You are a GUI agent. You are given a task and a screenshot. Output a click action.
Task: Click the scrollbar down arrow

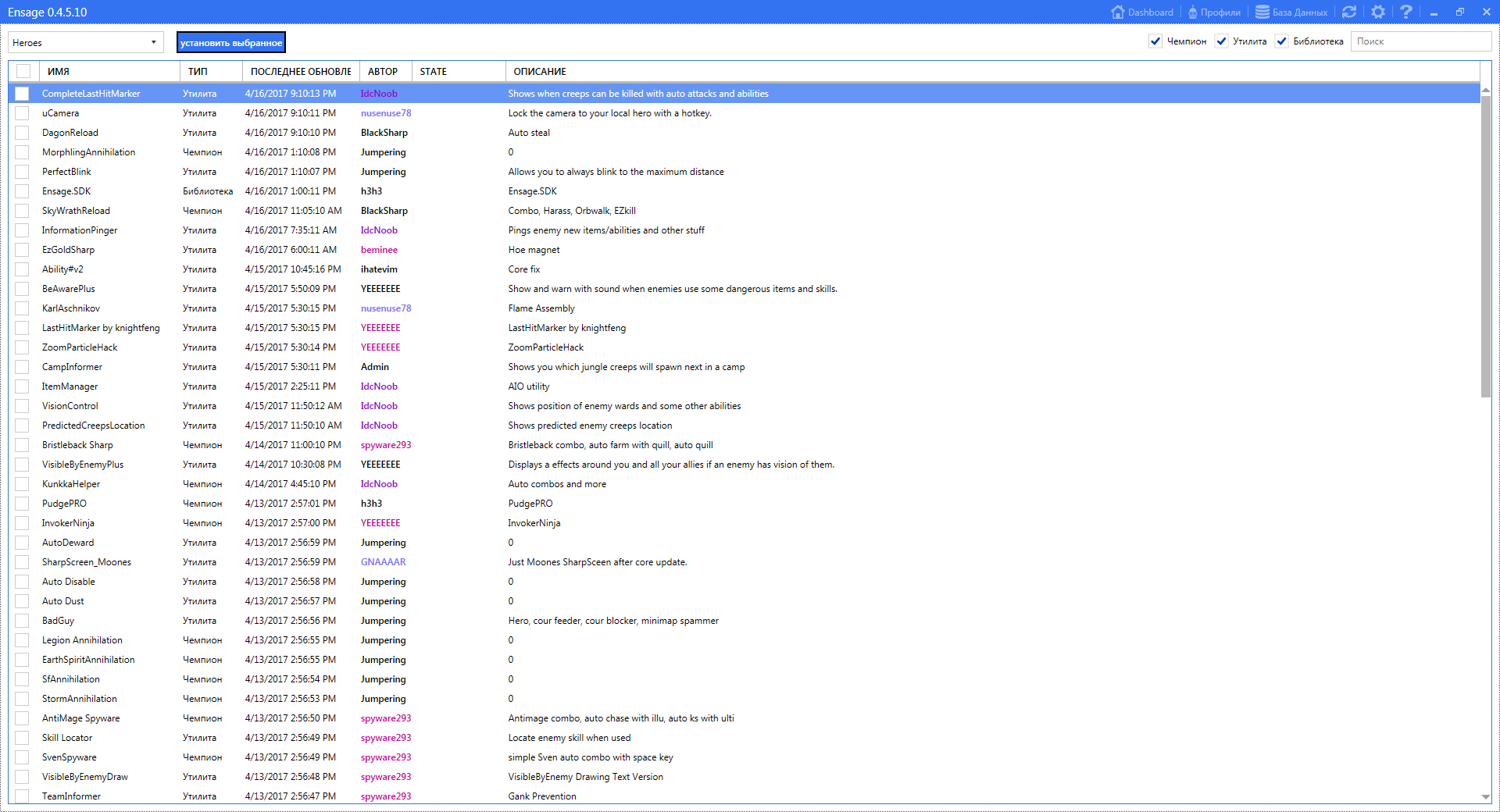(x=1486, y=796)
